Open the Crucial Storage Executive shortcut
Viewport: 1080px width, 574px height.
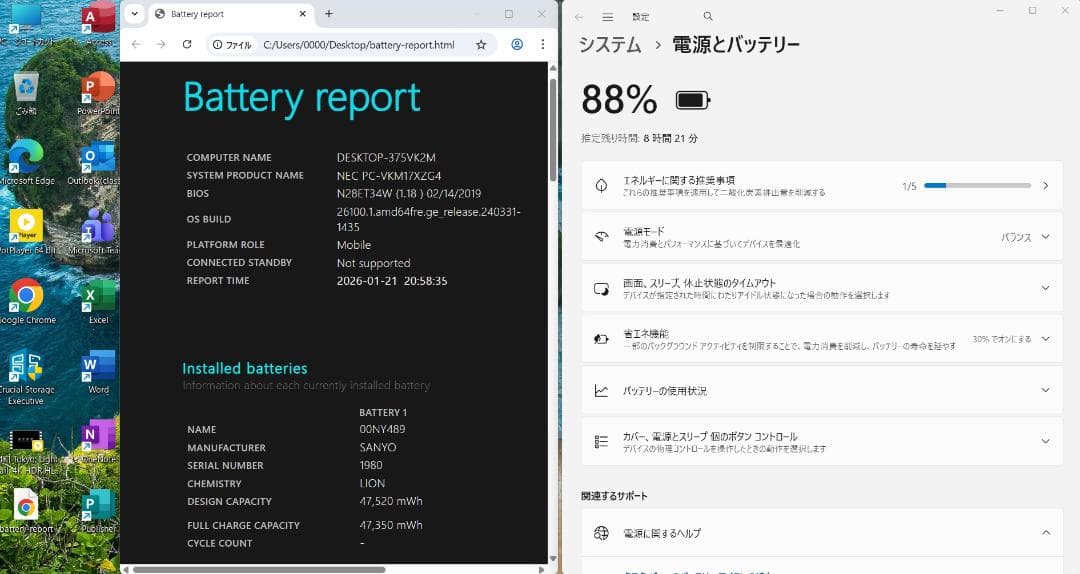(x=26, y=377)
